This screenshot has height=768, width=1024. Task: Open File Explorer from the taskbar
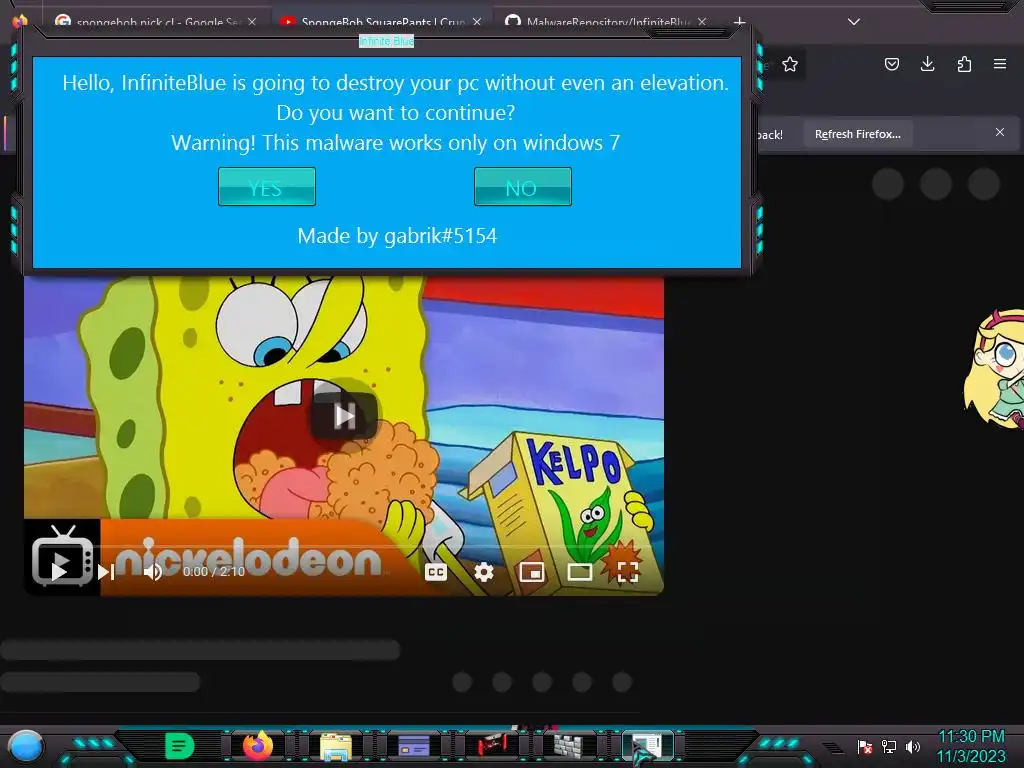coord(336,746)
